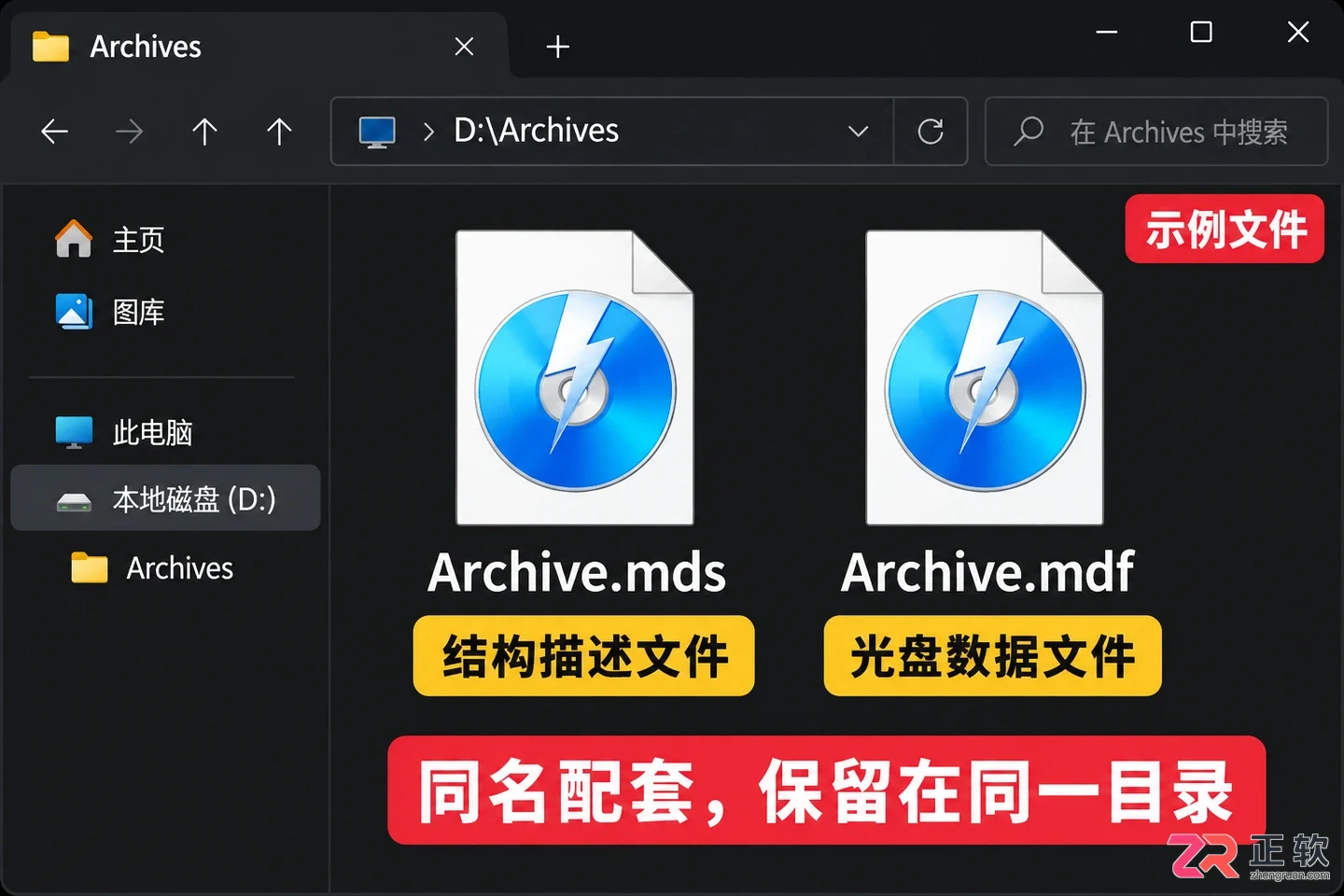Go forward with the right arrow button
Screen dimensions: 1344x896
(129, 132)
